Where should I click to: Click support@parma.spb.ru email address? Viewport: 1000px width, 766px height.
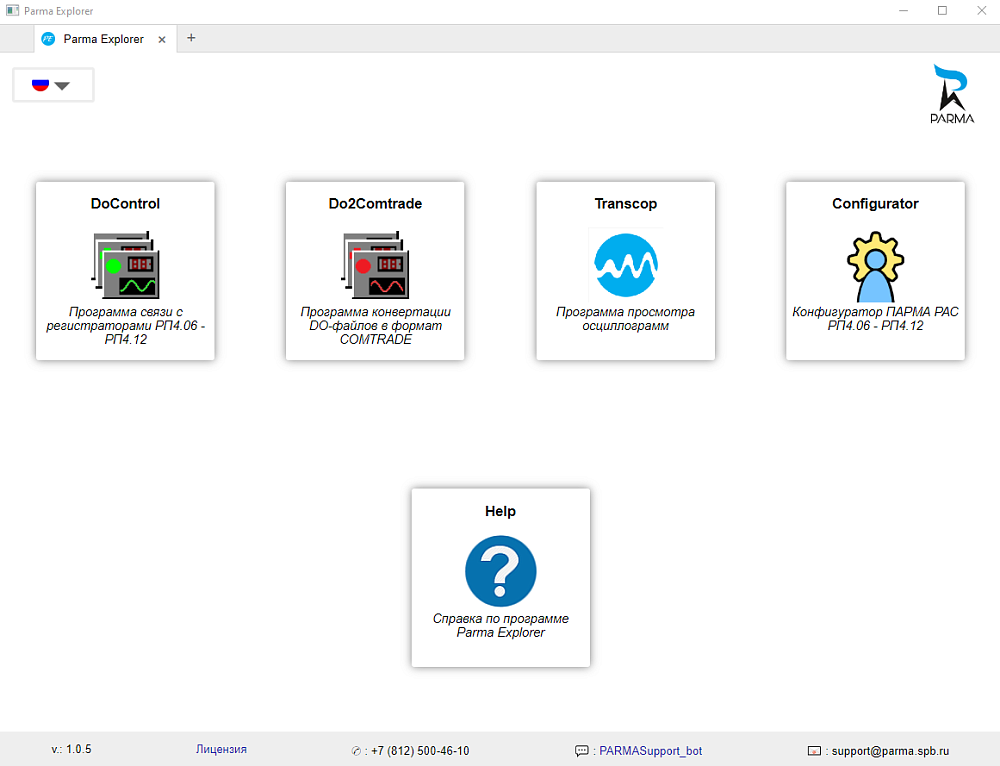[x=890, y=751]
